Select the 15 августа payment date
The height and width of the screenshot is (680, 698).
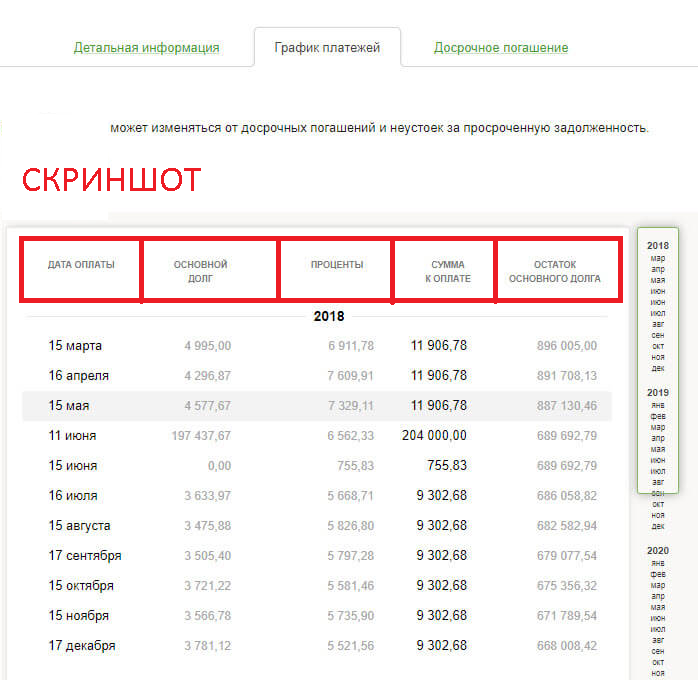tap(79, 526)
